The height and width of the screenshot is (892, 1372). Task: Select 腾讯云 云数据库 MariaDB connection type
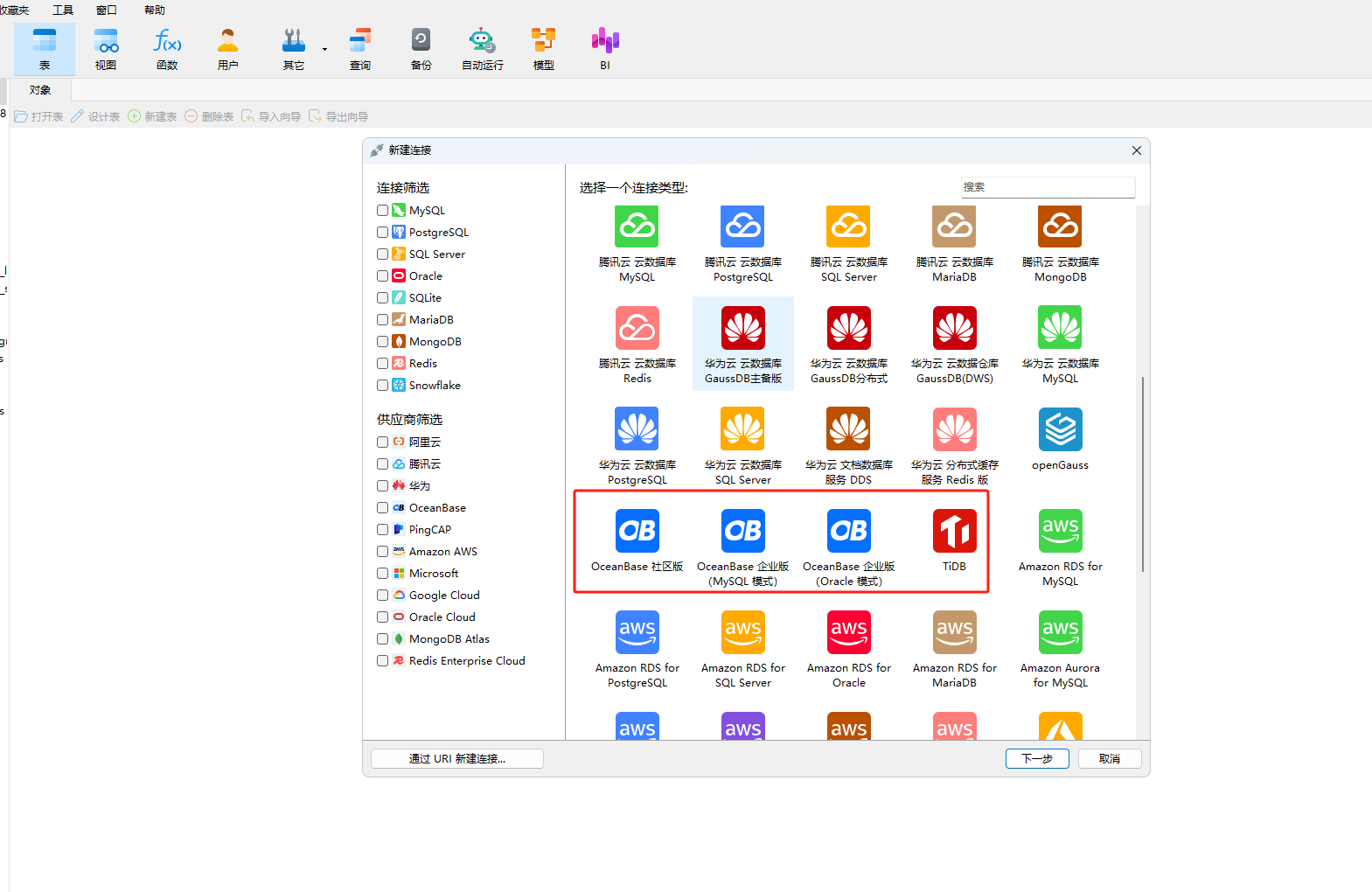[x=955, y=244]
